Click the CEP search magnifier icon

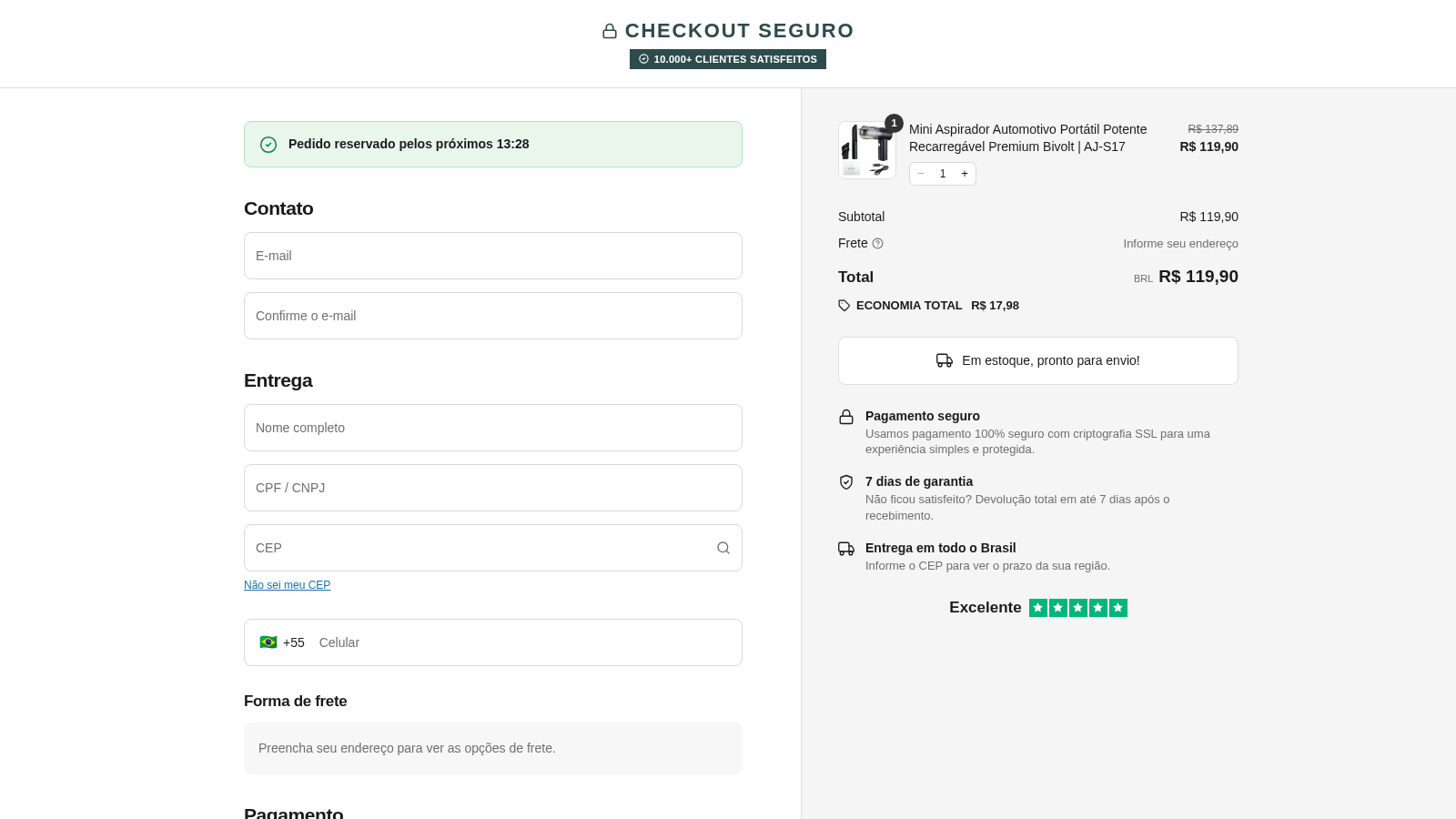723,548
